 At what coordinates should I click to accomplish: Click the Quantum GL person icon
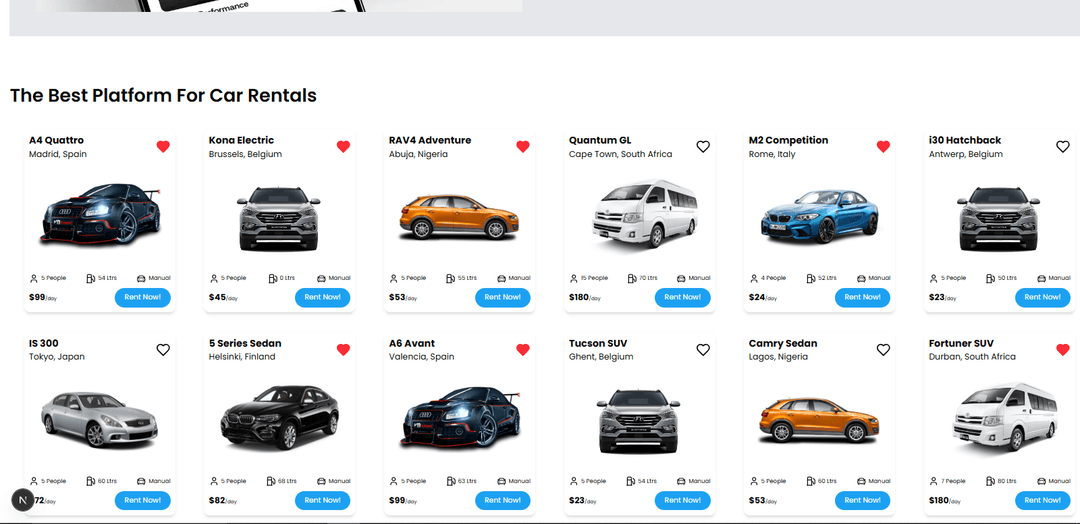[x=574, y=278]
